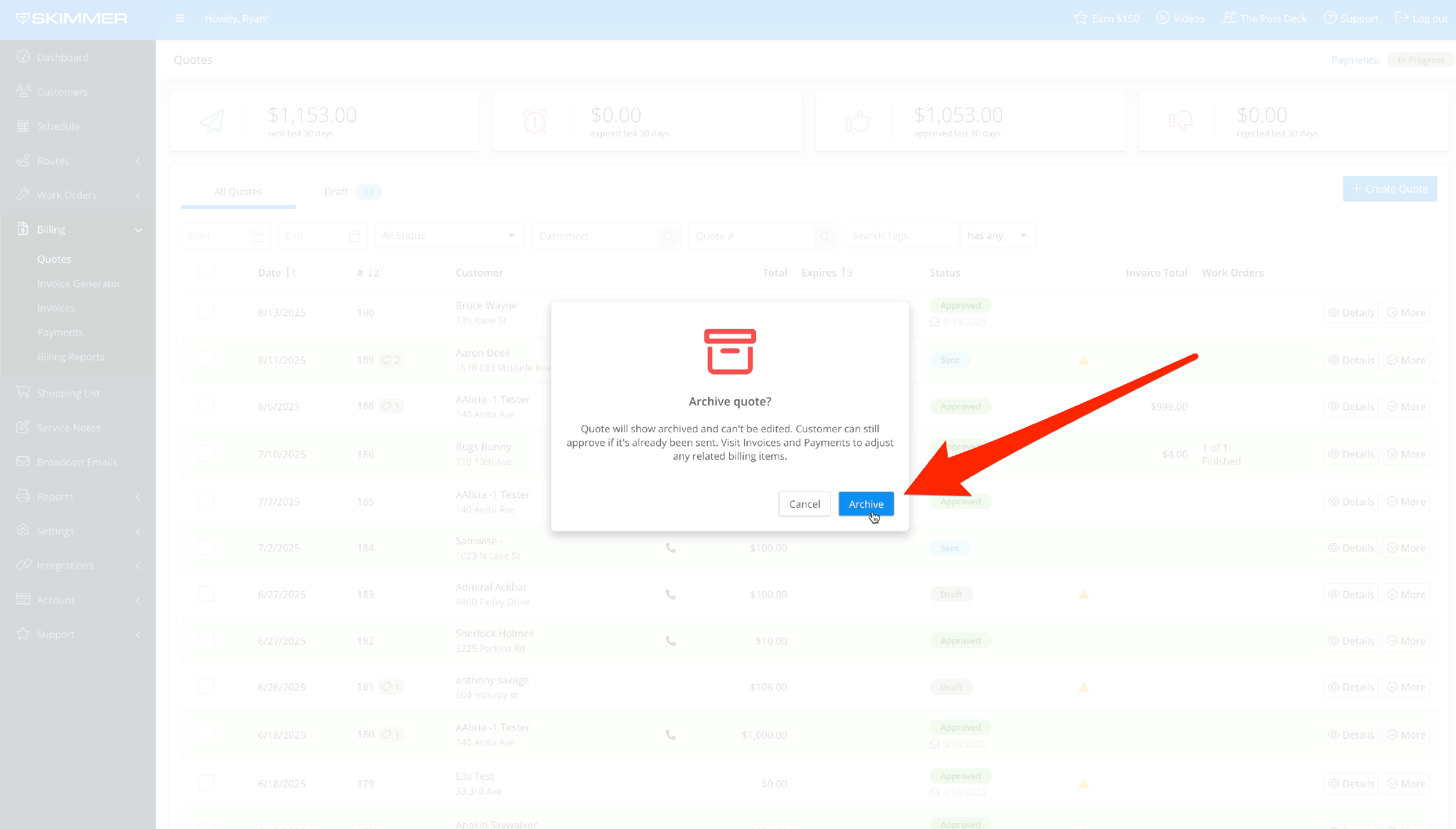
Task: Open the has any tags dropdown
Action: [997, 236]
